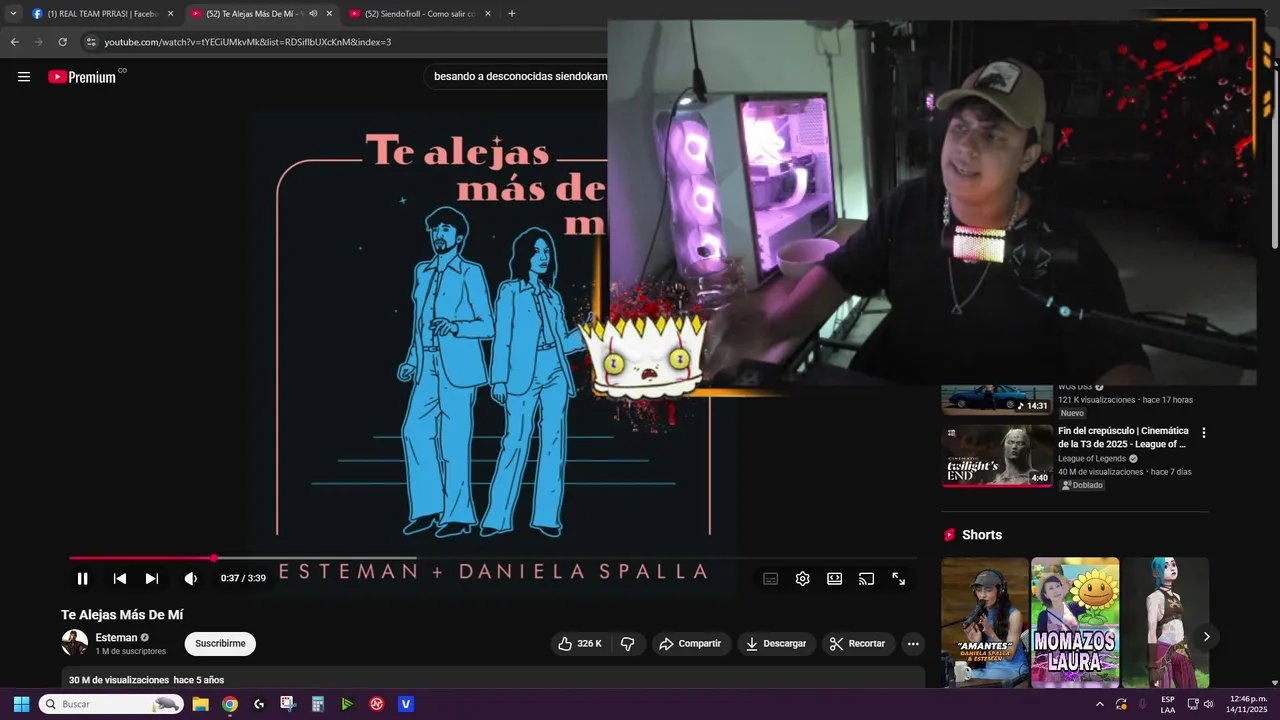Image resolution: width=1280 pixels, height=720 pixels.
Task: Clip the video using Recortar
Action: [858, 644]
